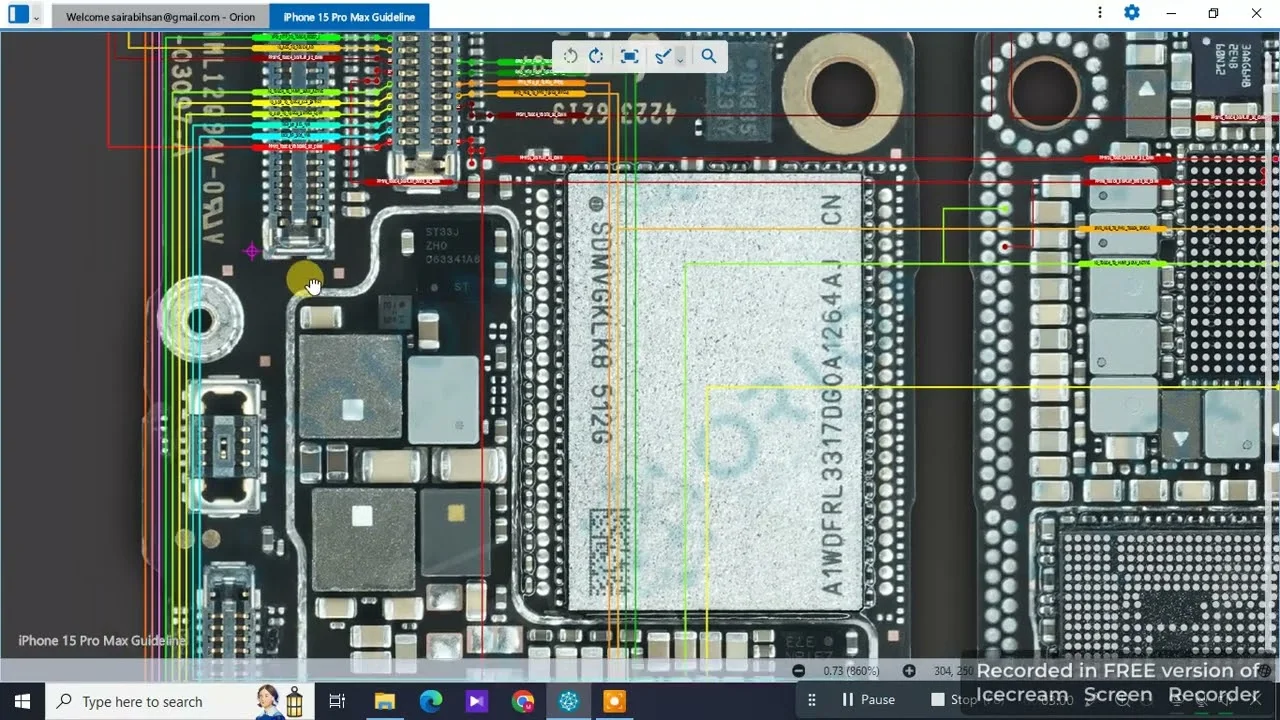Switch to the Welcome Orion tab

pos(160,17)
